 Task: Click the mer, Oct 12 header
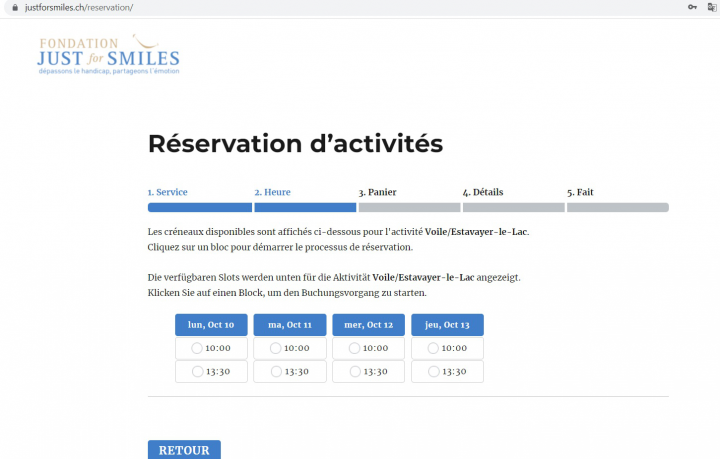369,325
